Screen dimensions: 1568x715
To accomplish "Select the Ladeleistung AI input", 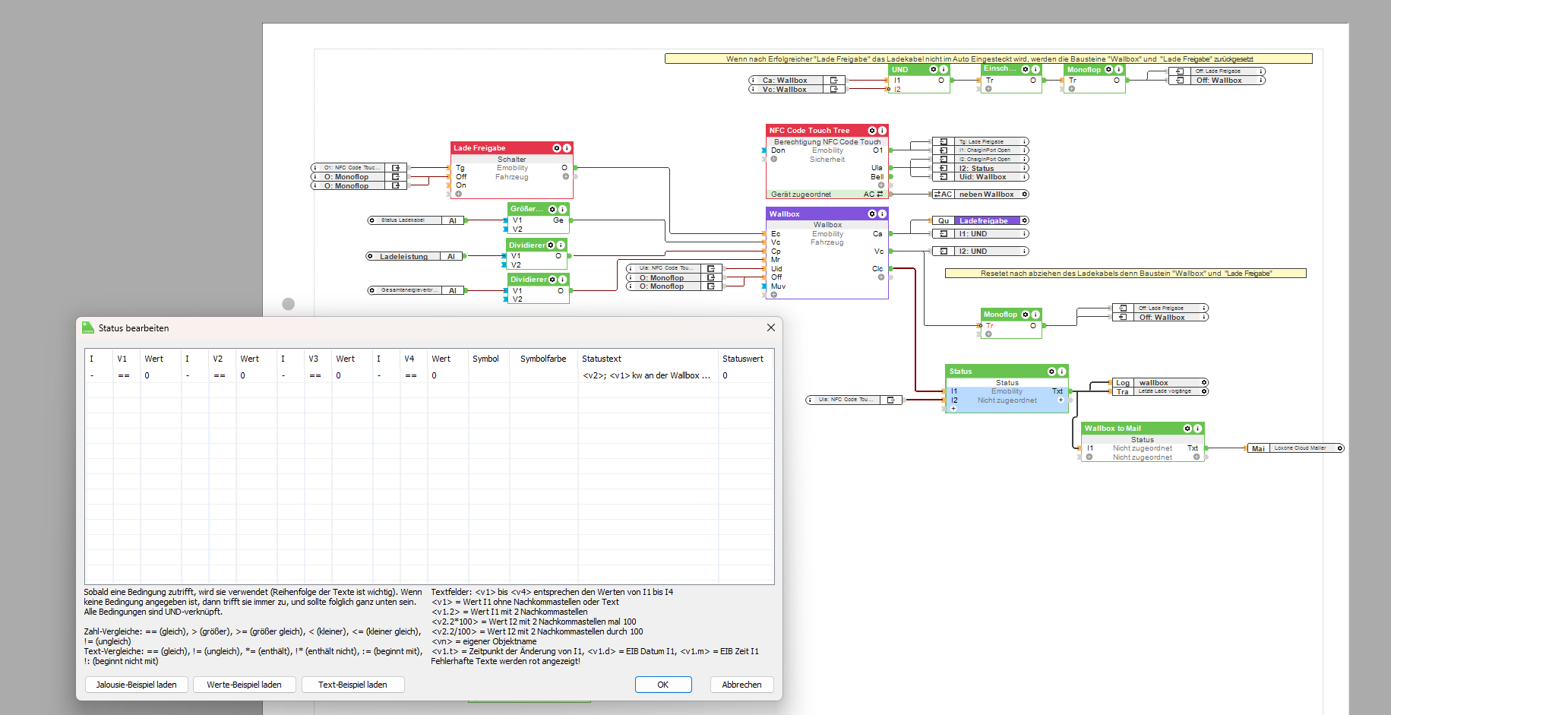I will (416, 257).
